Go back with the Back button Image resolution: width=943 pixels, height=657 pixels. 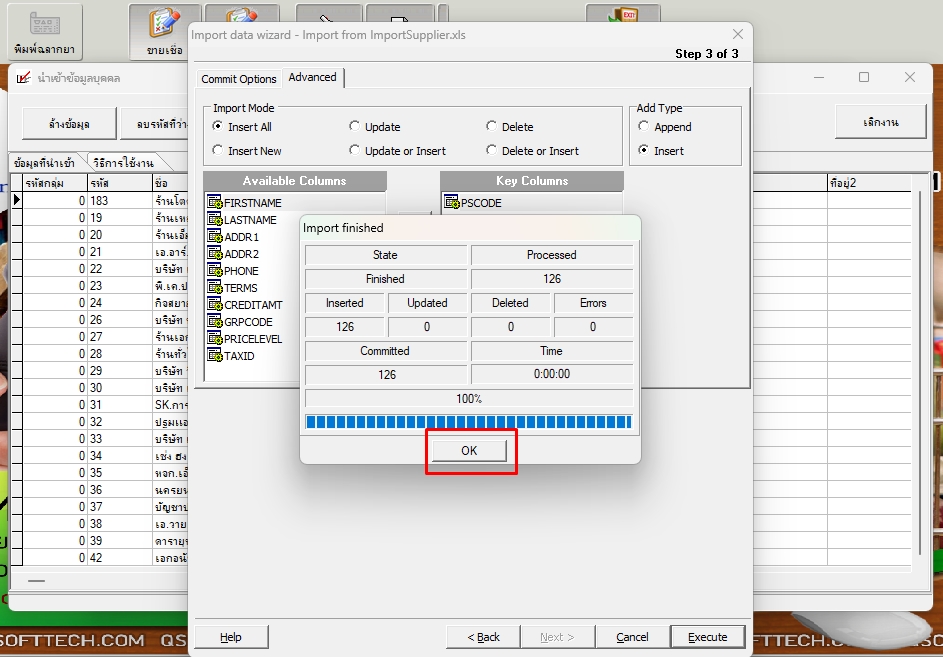(x=484, y=637)
